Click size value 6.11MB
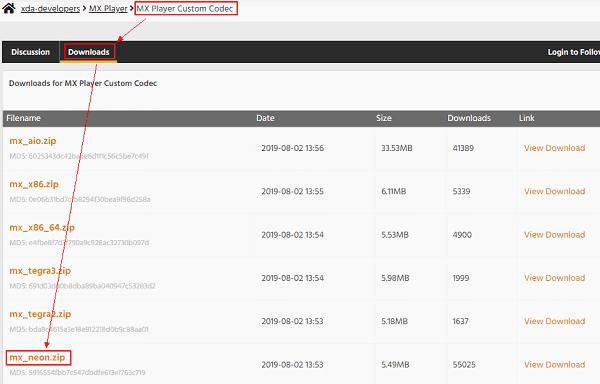 pyautogui.click(x=394, y=191)
